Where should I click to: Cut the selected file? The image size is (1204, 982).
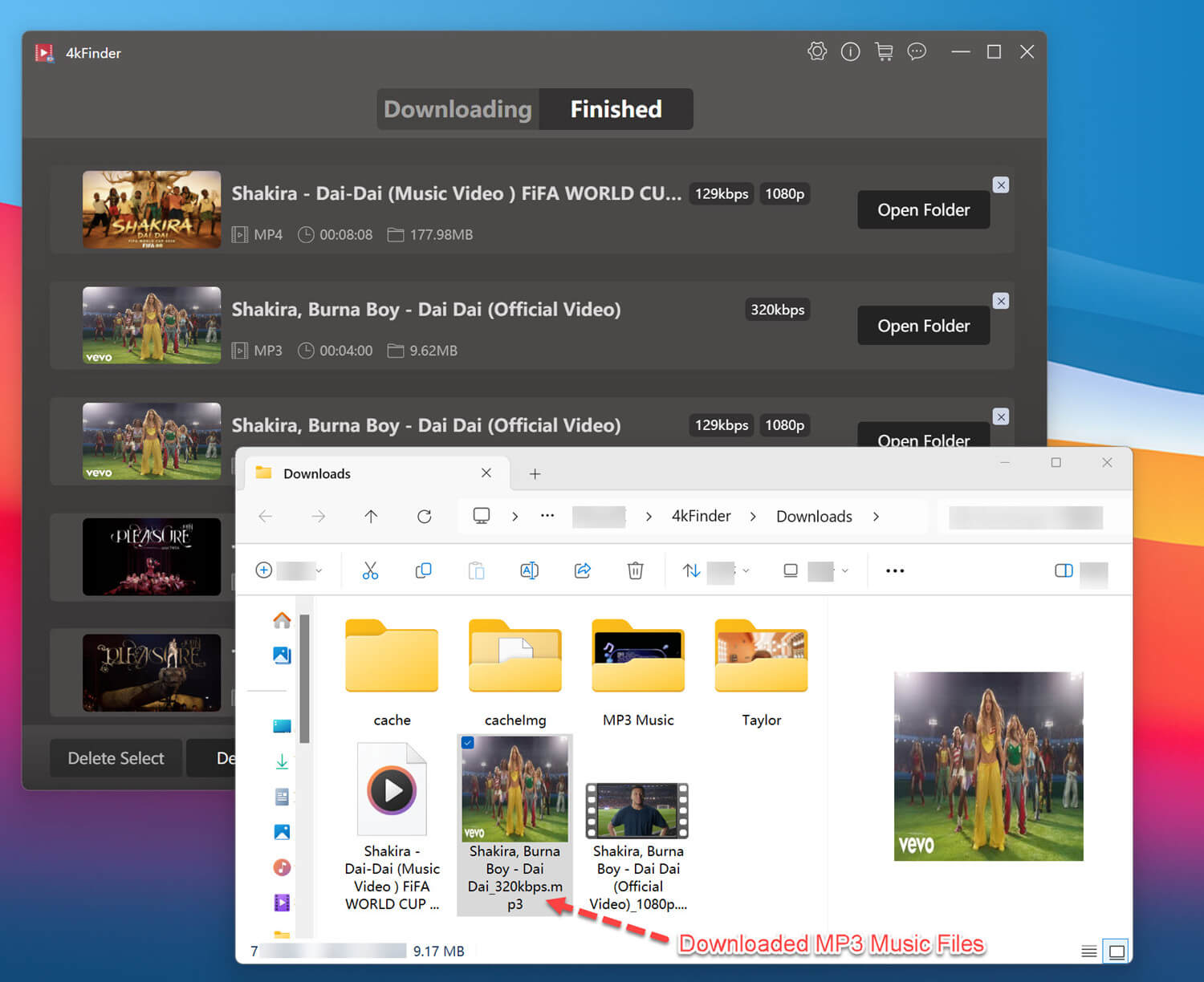(370, 570)
